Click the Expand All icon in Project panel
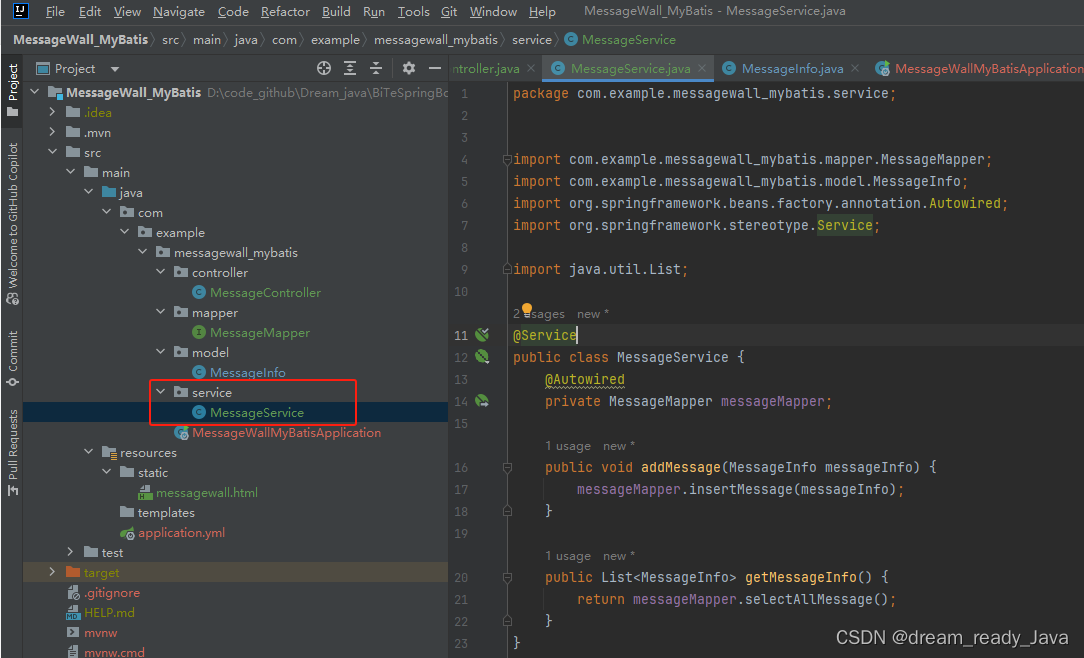 point(351,68)
